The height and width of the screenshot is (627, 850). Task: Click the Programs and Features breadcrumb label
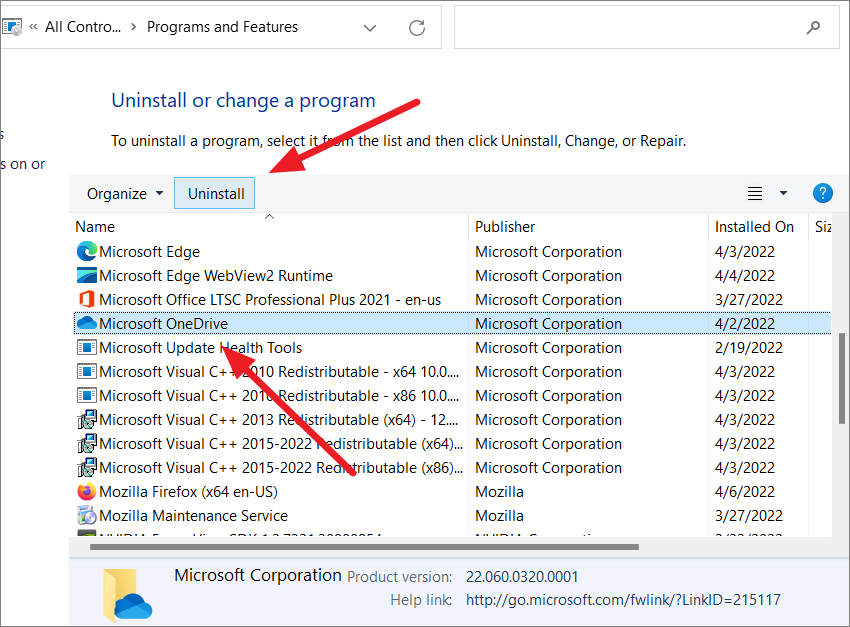click(222, 27)
